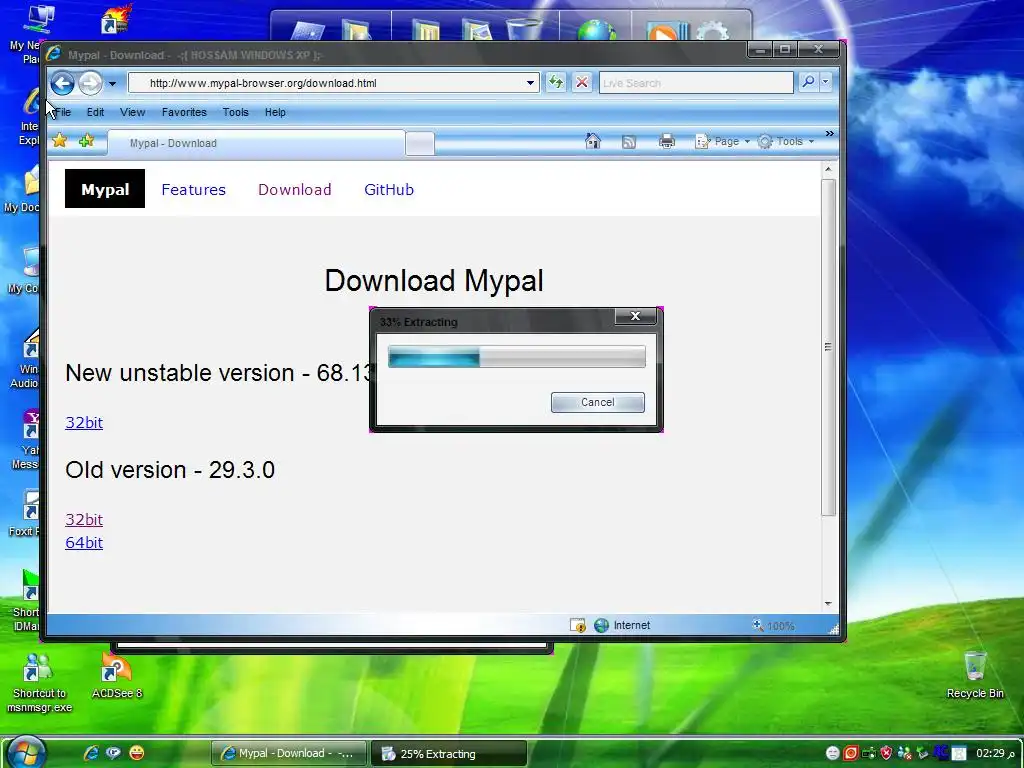Click the Internet security zone icon
Image resolution: width=1024 pixels, height=768 pixels.
coord(601,625)
